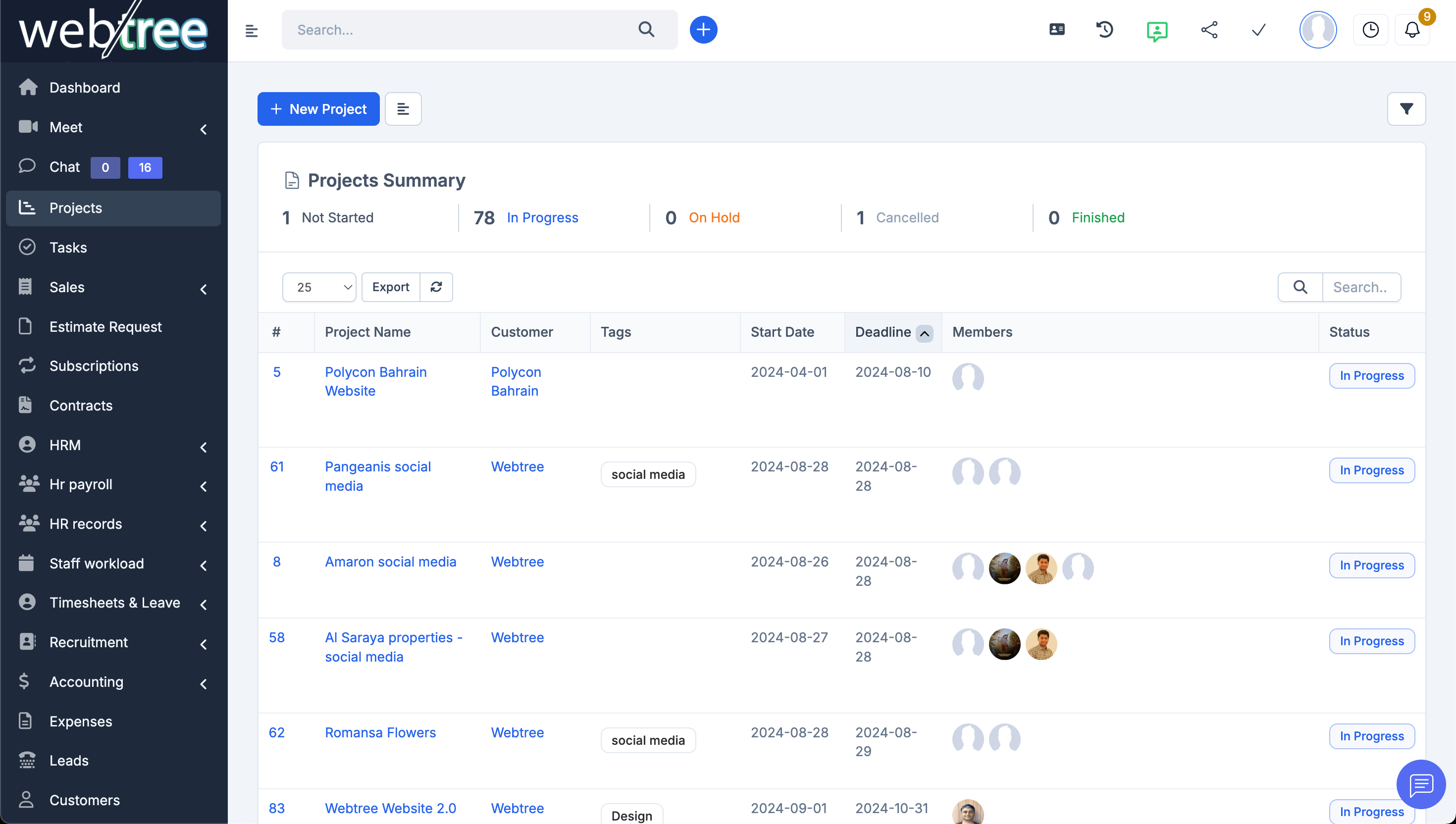The image size is (1456, 824).
Task: Click the magnifier icon in top search bar
Action: 646,29
